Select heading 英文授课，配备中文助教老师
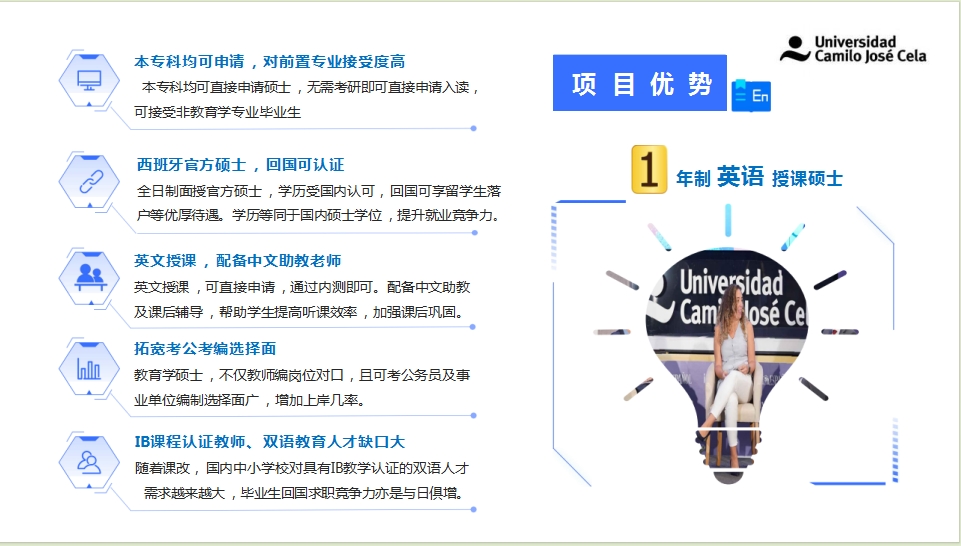Screen dimensions: 961x546 (238, 261)
